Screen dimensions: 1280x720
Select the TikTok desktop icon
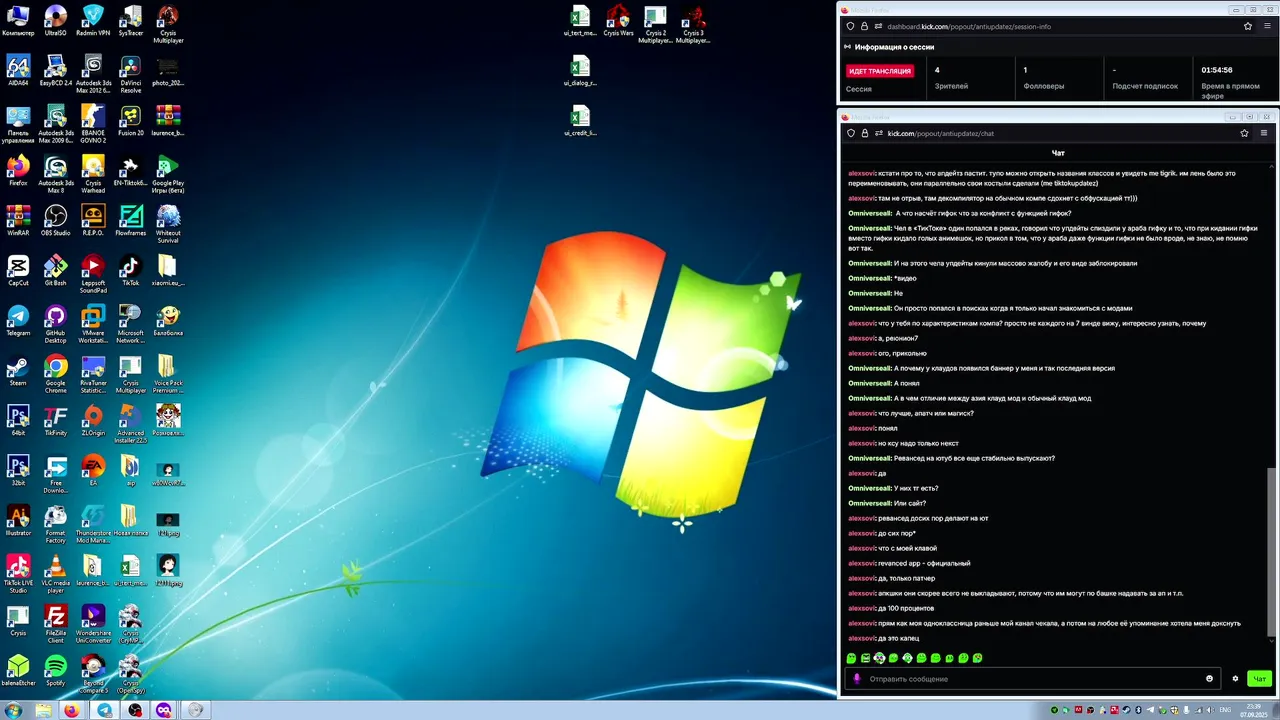click(130, 271)
